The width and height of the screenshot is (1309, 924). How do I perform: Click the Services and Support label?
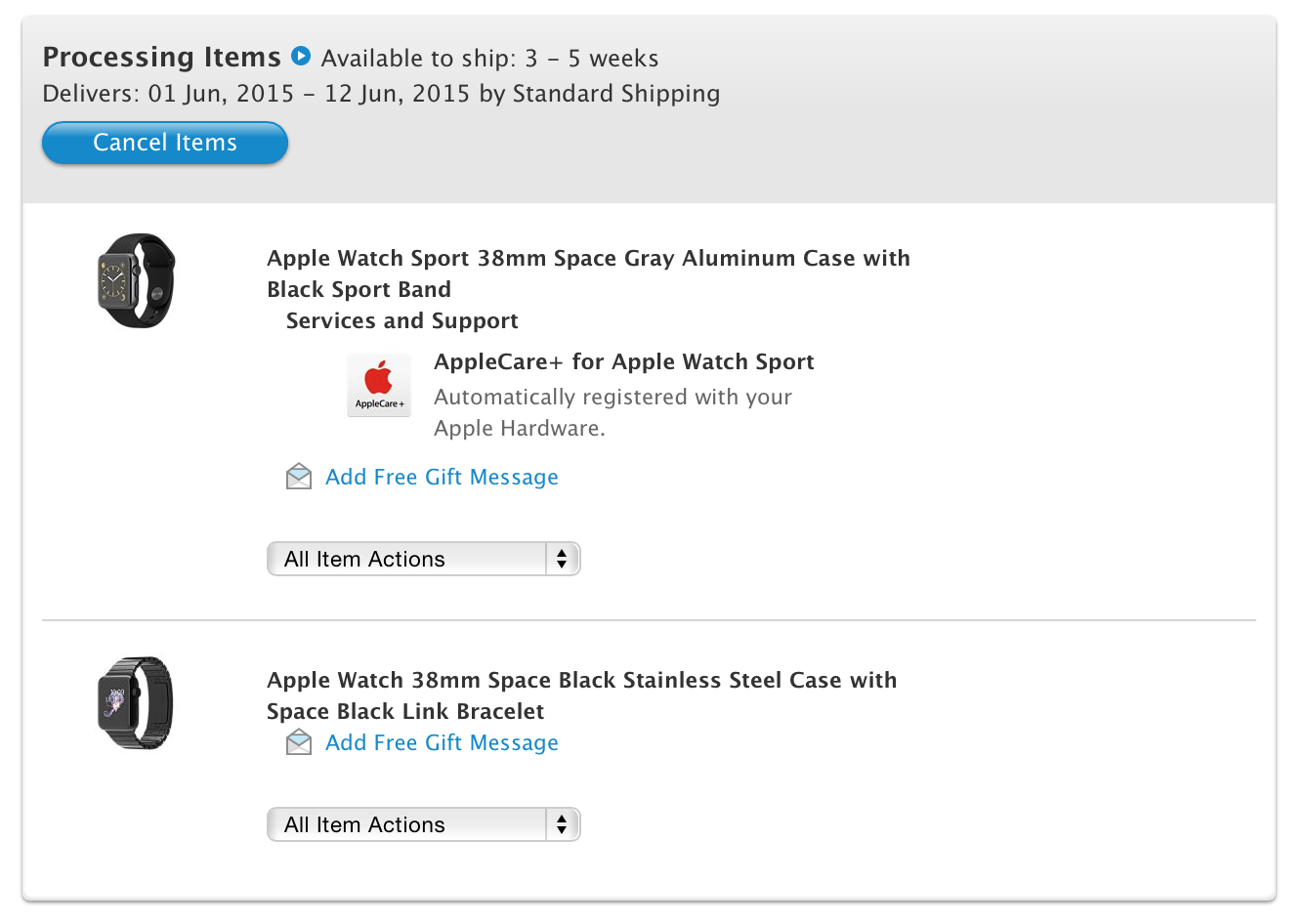(401, 320)
